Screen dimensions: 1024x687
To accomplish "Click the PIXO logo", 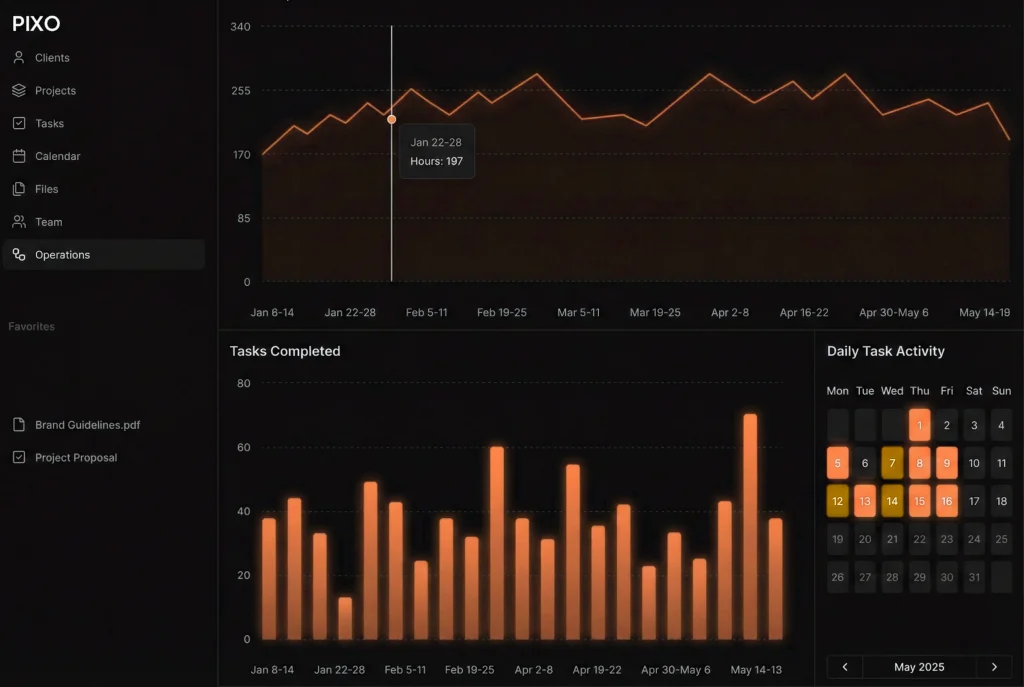I will 36,24.
